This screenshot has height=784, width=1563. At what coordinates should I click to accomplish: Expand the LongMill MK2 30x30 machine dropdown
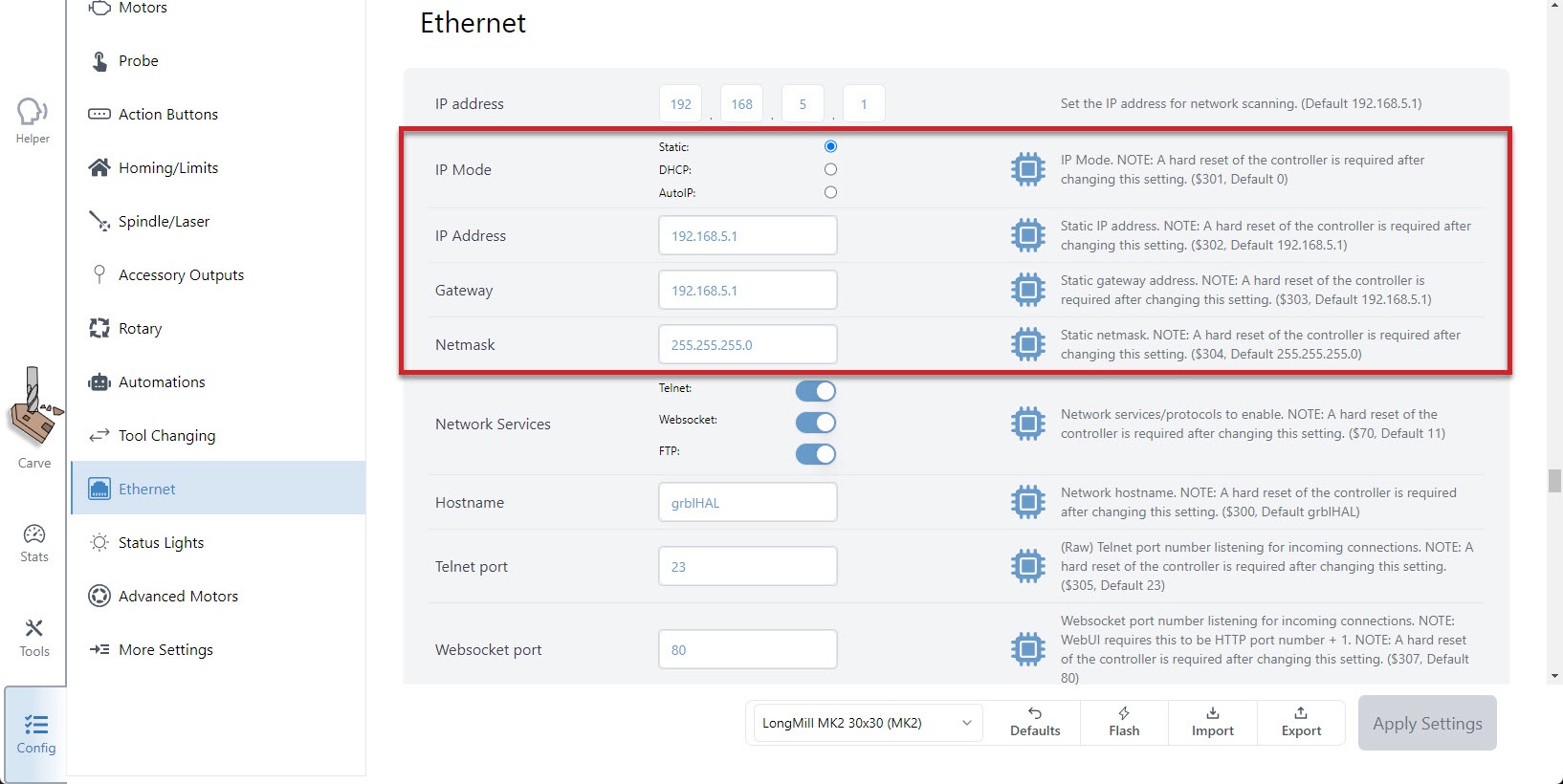(x=869, y=723)
